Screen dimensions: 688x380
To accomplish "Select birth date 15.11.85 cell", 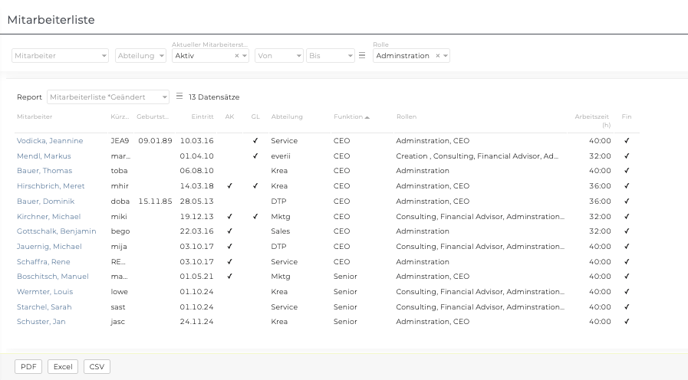I will (155, 201).
